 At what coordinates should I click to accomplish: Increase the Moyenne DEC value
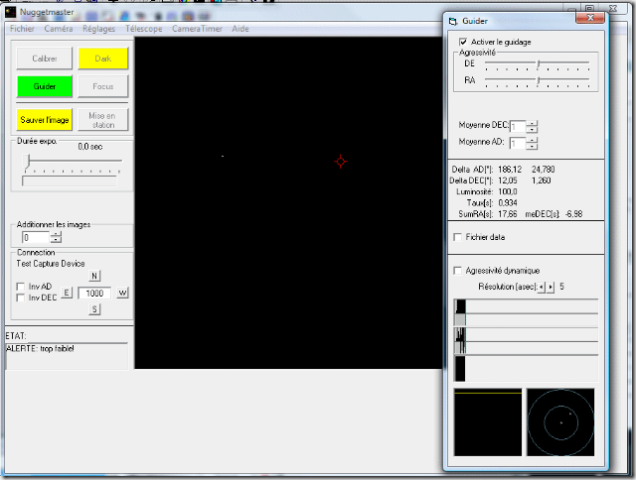coord(532,124)
